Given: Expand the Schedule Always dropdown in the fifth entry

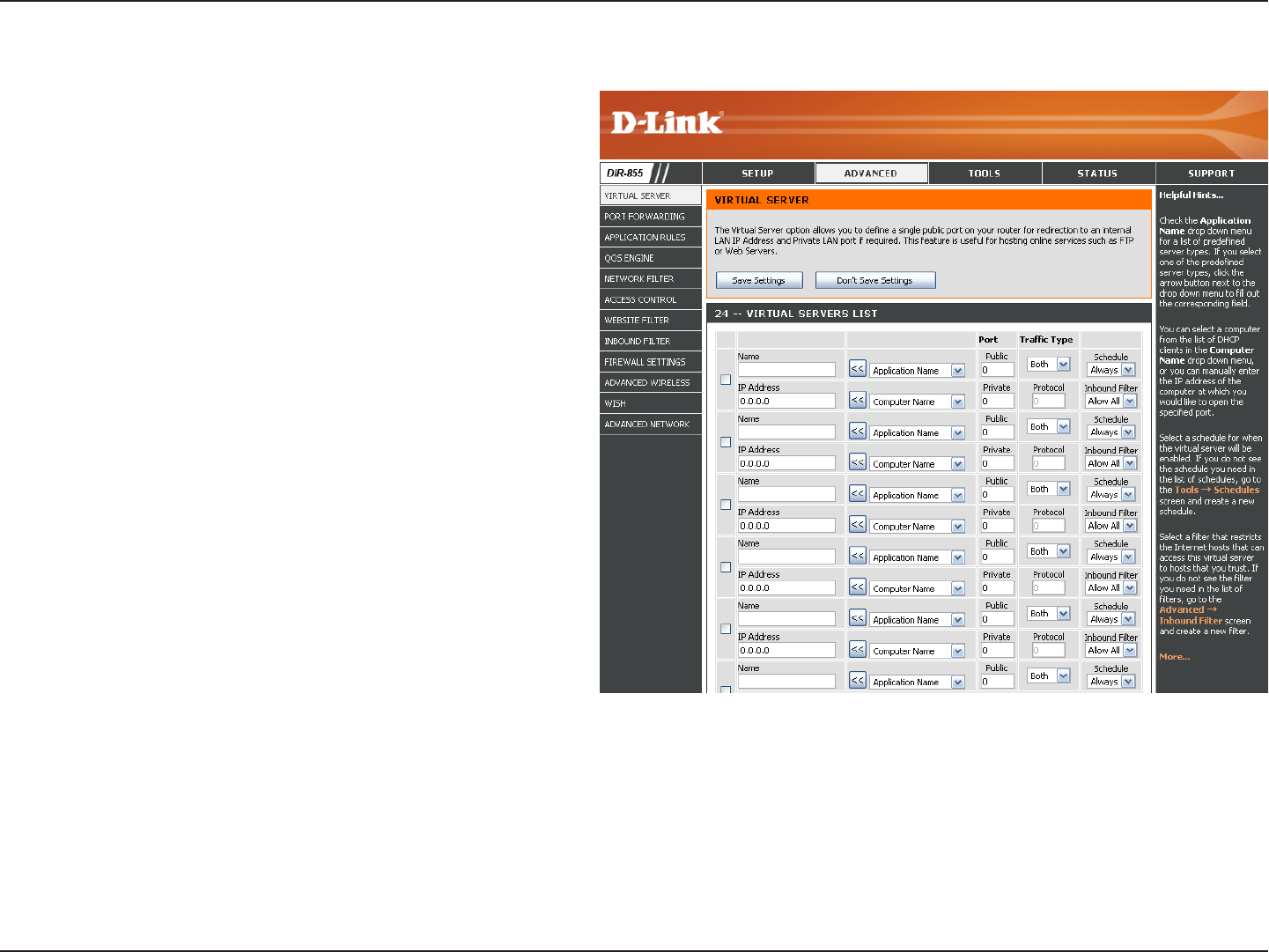Looking at the screenshot, I should [1111, 619].
